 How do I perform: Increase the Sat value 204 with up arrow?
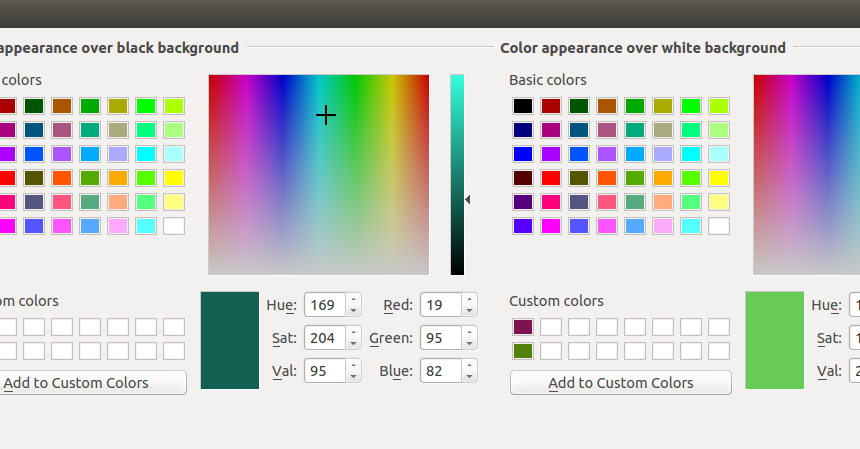(x=354, y=332)
